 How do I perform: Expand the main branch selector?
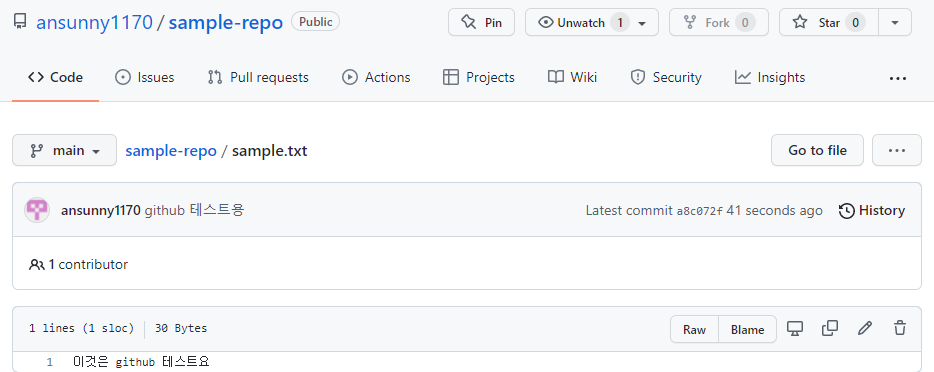pyautogui.click(x=64, y=151)
